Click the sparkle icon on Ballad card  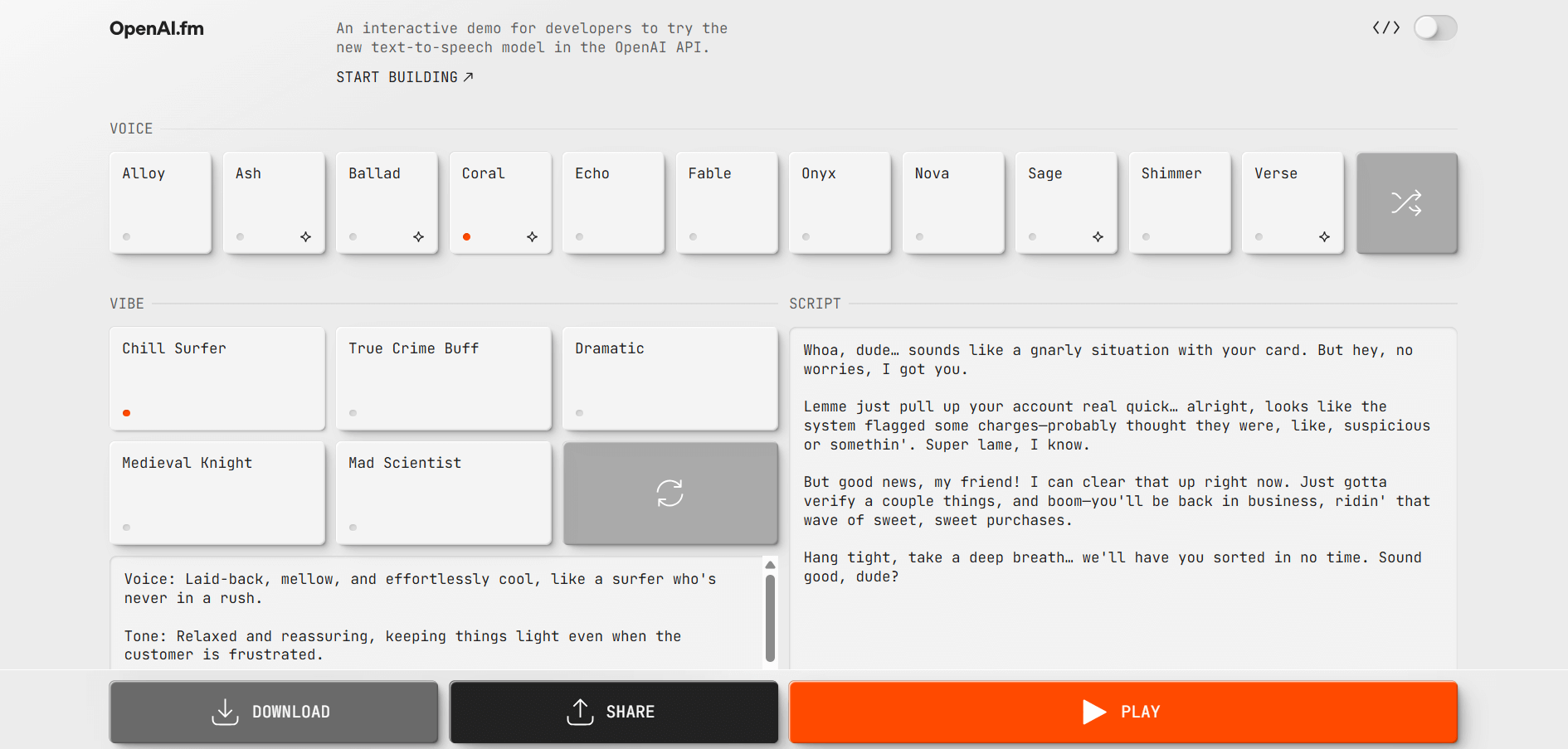418,237
